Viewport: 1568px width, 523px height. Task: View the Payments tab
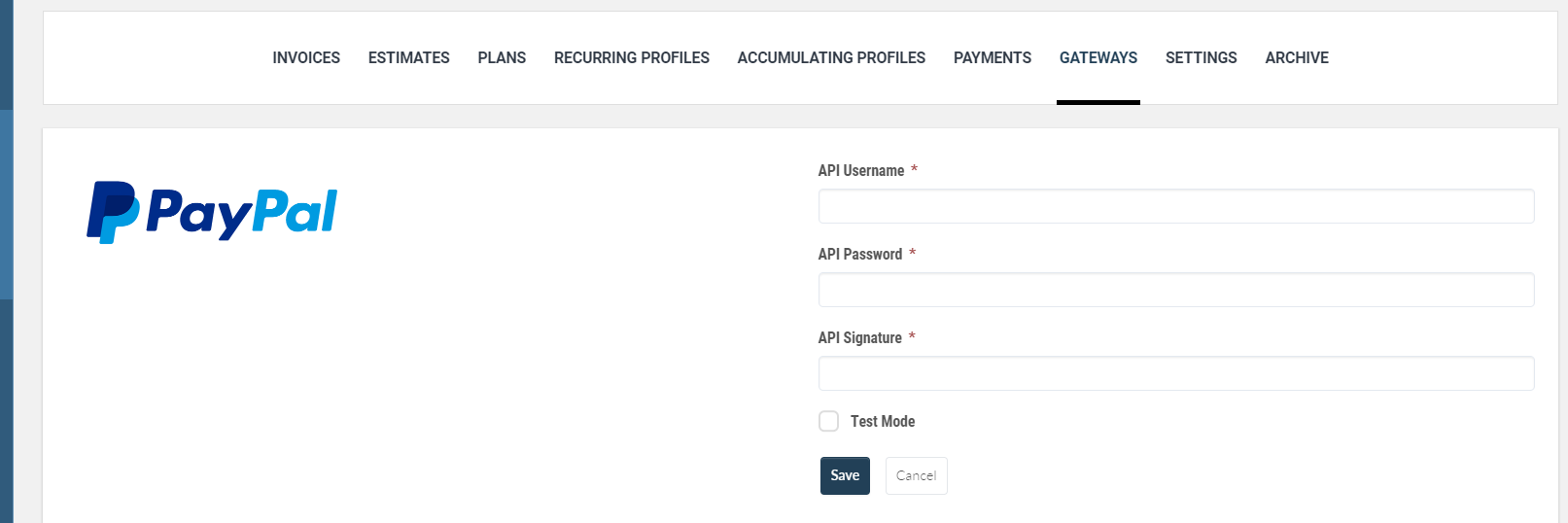993,58
